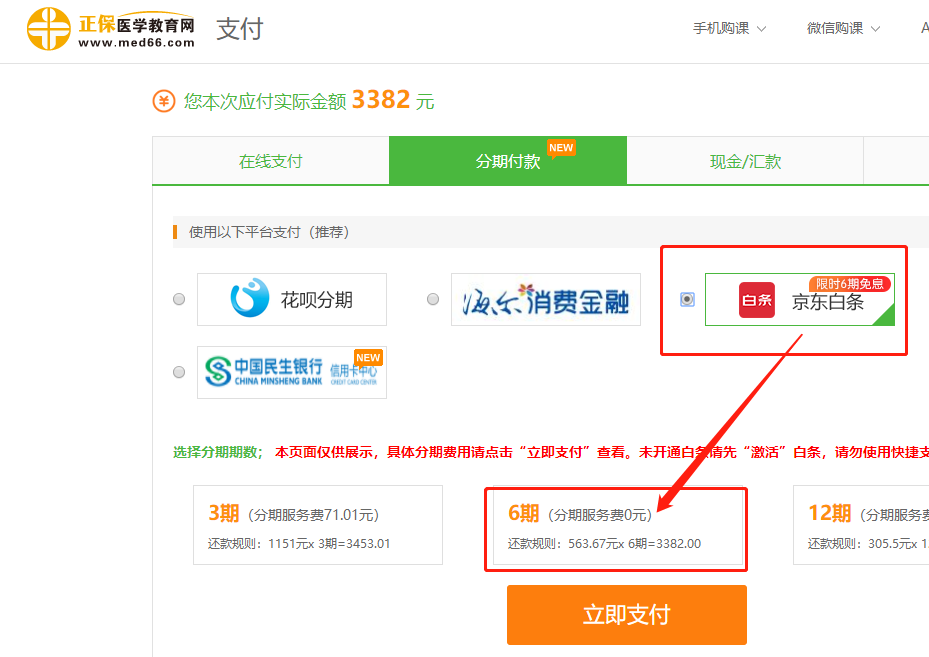
Task: Switch to the 在线支付 tab
Action: coord(270,161)
